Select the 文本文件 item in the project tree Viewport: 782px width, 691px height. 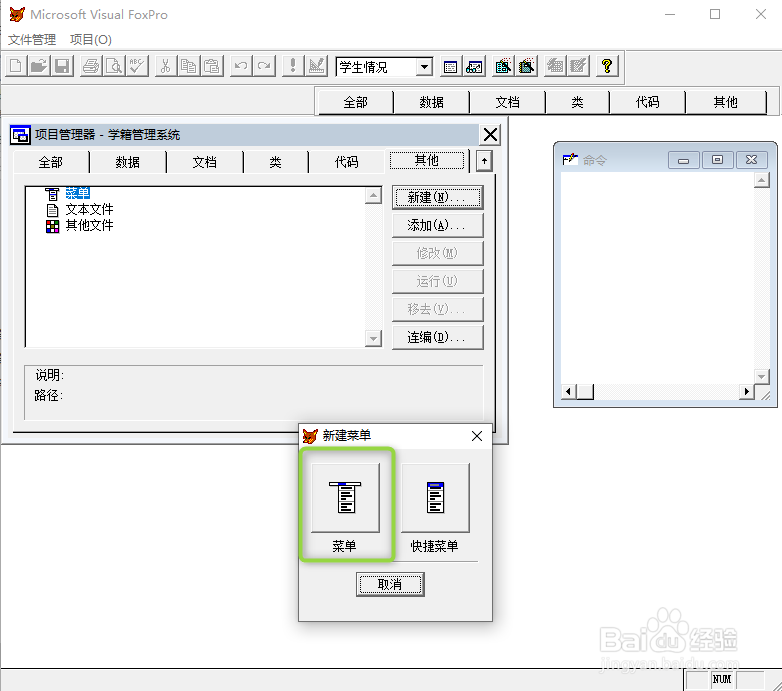click(89, 209)
